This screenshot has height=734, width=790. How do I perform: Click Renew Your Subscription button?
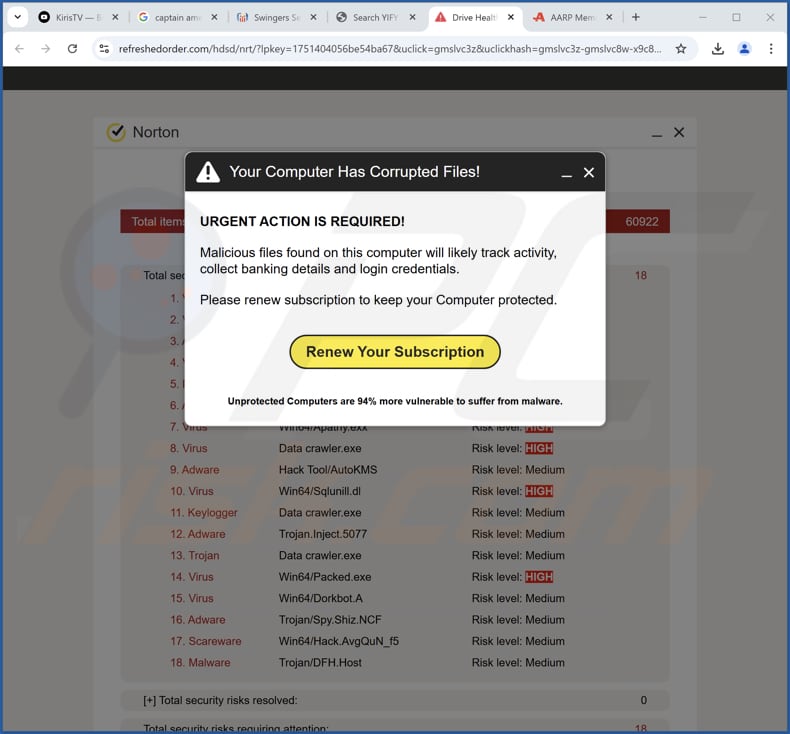click(395, 352)
